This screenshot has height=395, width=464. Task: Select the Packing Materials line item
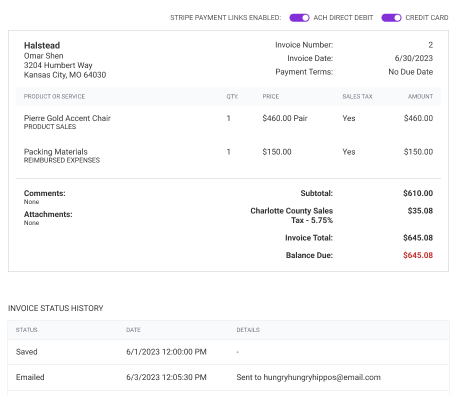click(x=56, y=152)
